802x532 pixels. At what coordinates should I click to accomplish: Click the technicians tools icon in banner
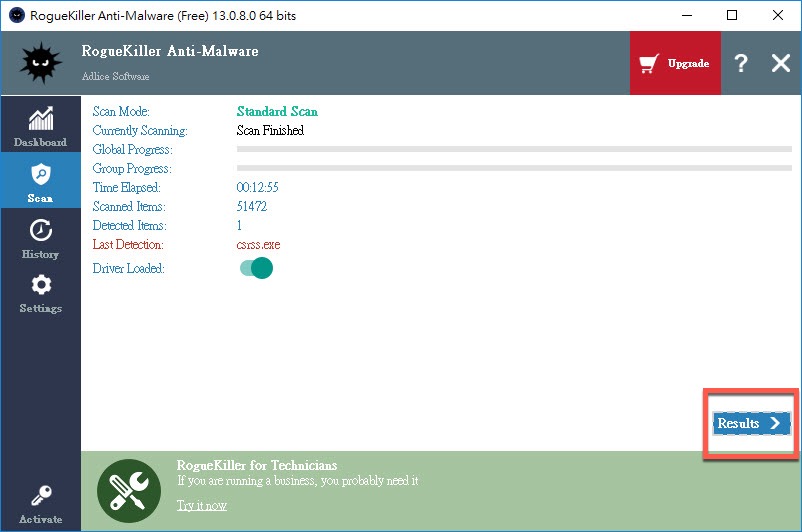coord(129,491)
